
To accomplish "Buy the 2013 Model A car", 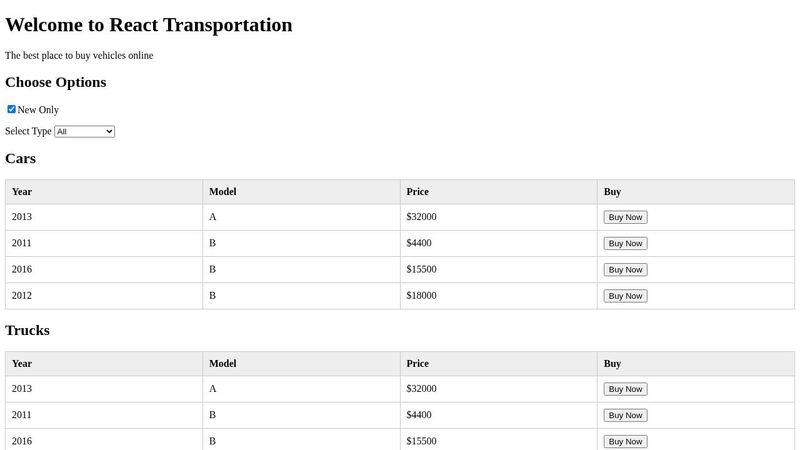I will coord(625,217).
